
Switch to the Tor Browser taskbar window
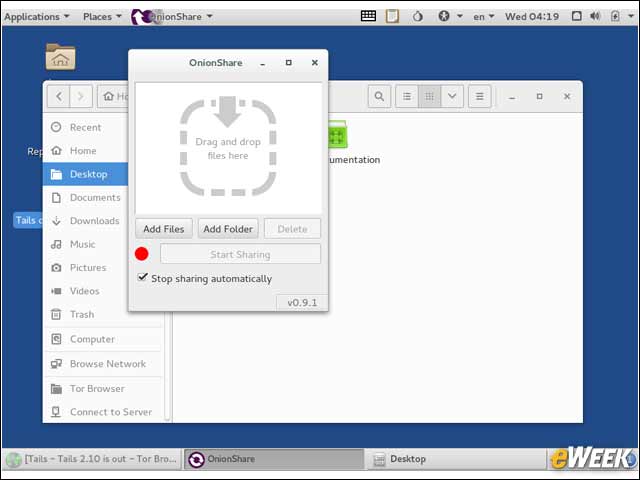91,459
